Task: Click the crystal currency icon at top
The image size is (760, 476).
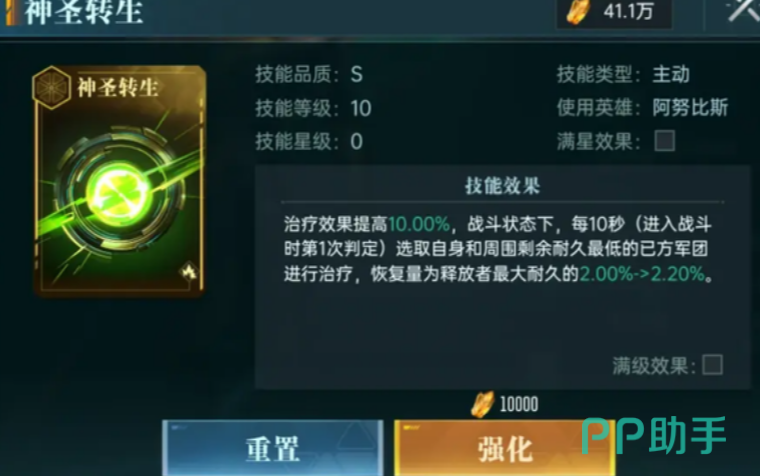Action: [x=579, y=12]
